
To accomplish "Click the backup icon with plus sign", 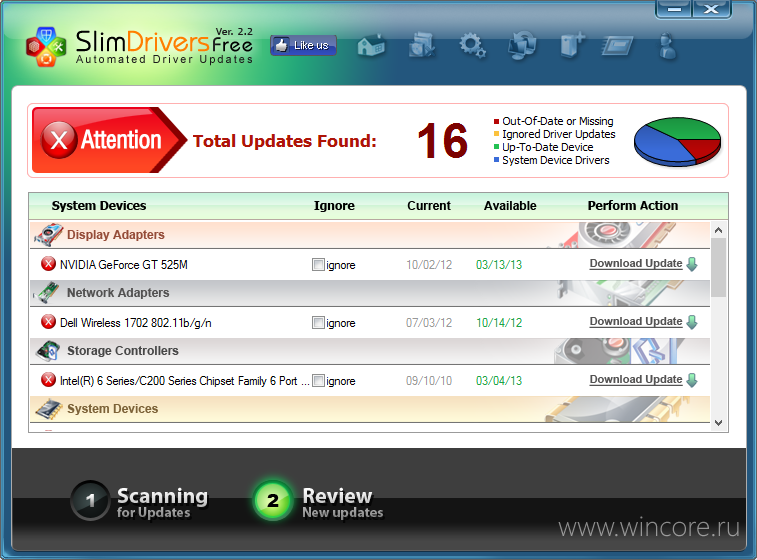I will point(572,45).
